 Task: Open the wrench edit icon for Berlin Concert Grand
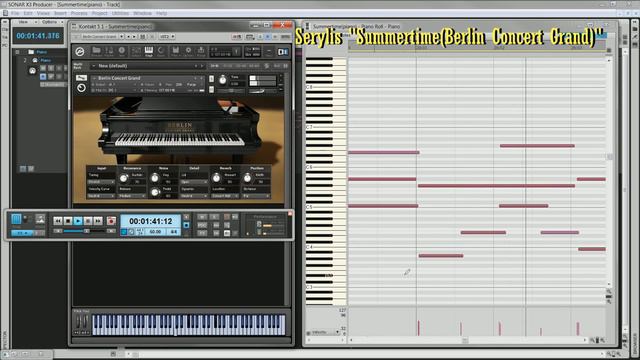click(81, 78)
